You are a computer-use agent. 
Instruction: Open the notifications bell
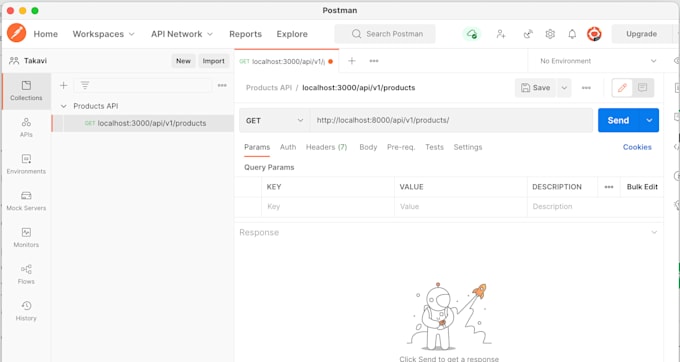(x=572, y=34)
